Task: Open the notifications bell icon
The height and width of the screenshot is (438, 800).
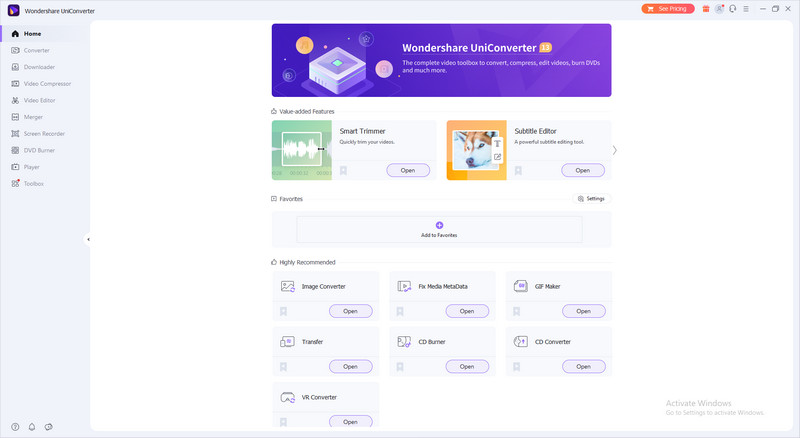Action: click(x=31, y=426)
